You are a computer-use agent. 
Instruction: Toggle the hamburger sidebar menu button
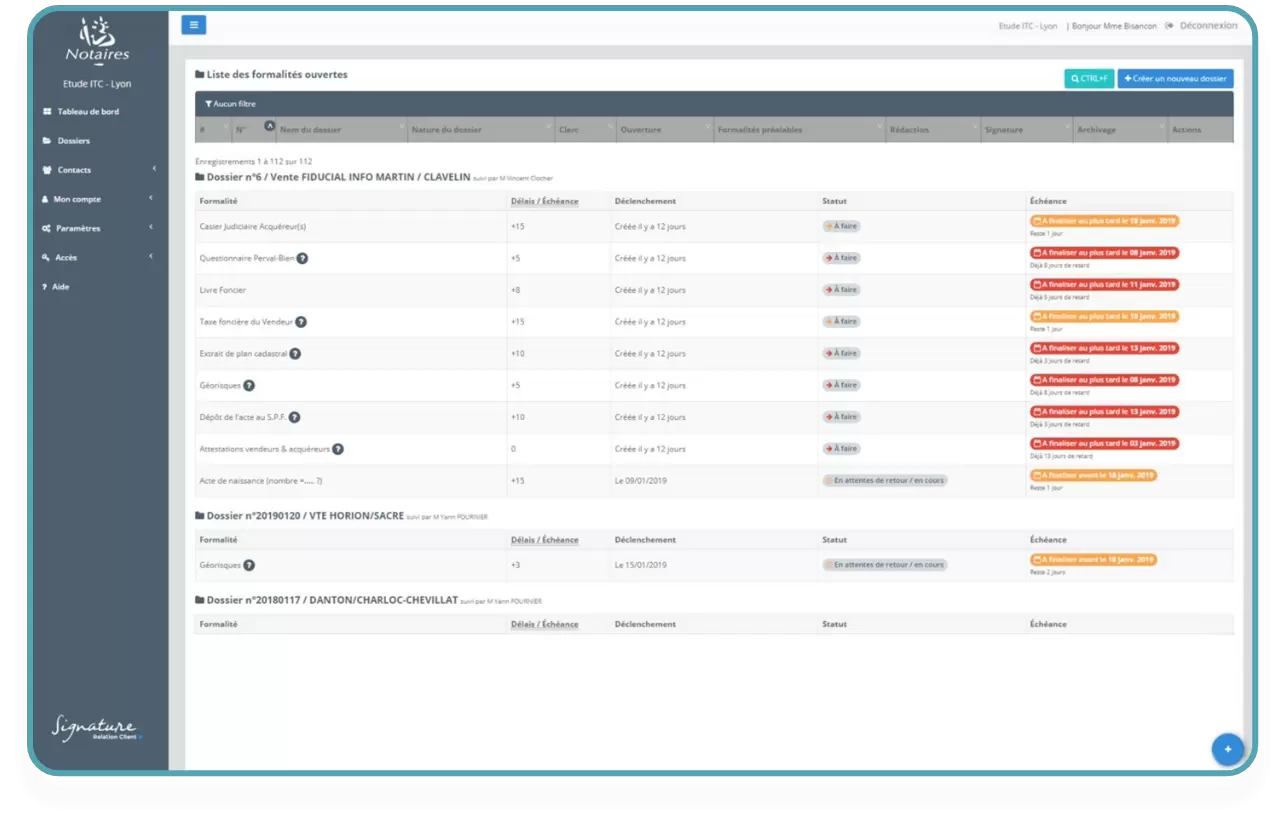pos(193,25)
